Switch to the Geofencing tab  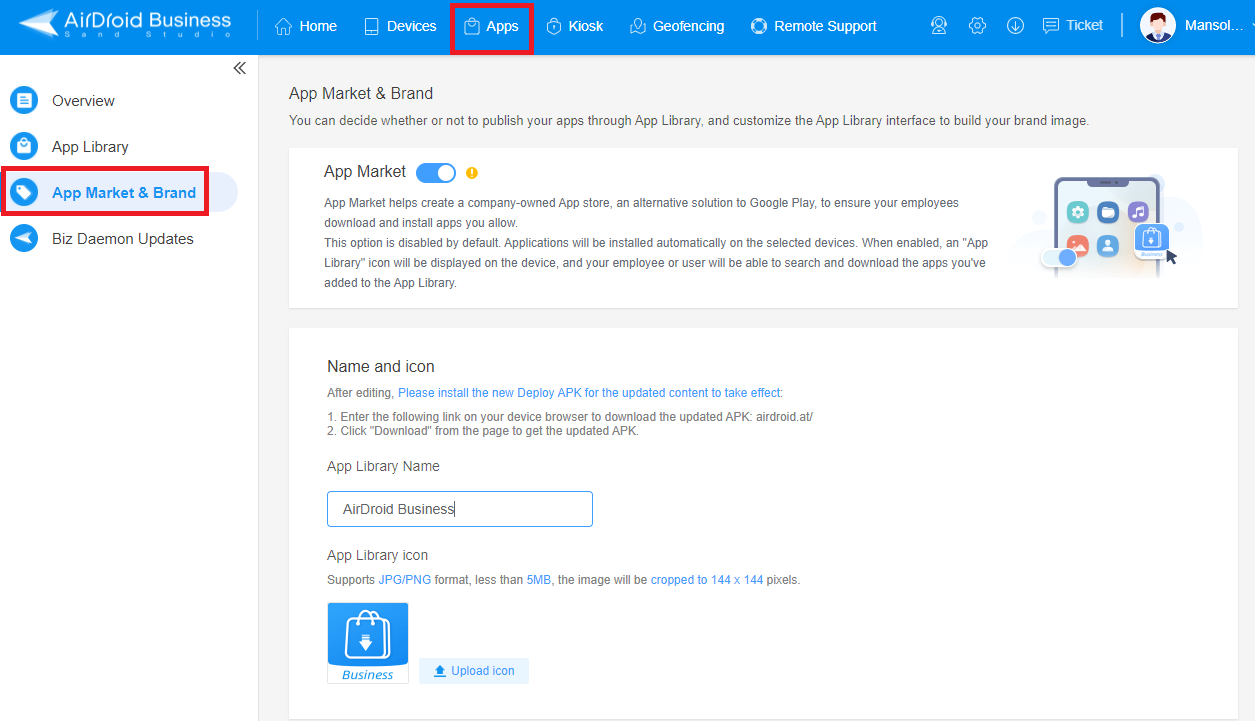(x=677, y=26)
